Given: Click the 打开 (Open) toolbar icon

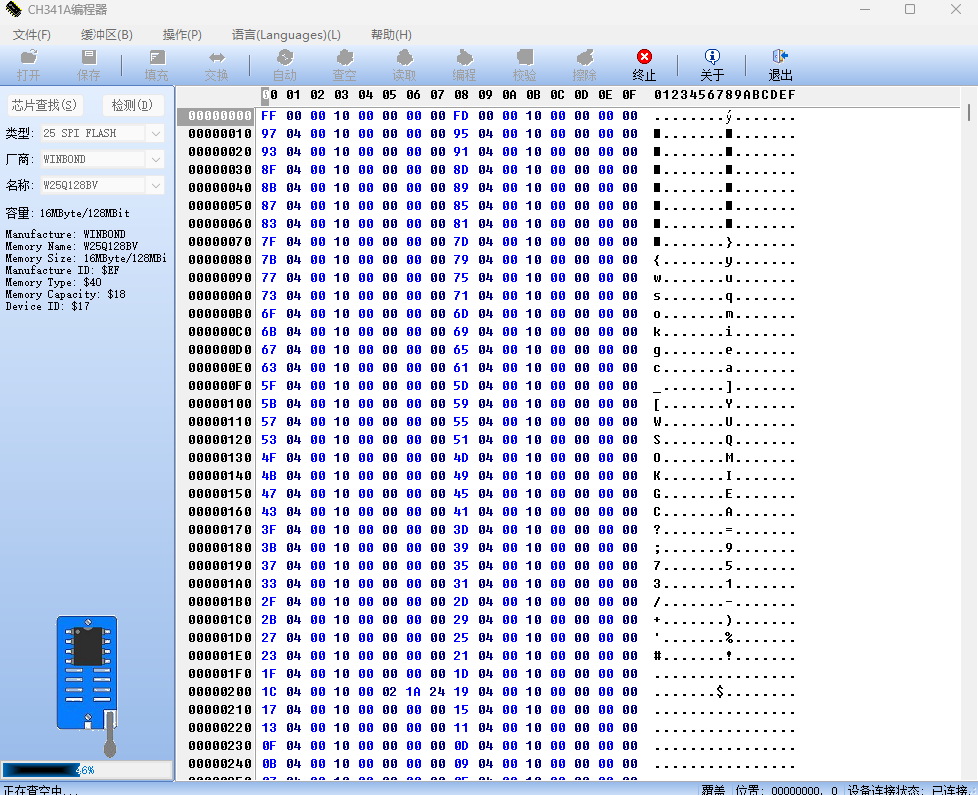Looking at the screenshot, I should pyautogui.click(x=29, y=65).
